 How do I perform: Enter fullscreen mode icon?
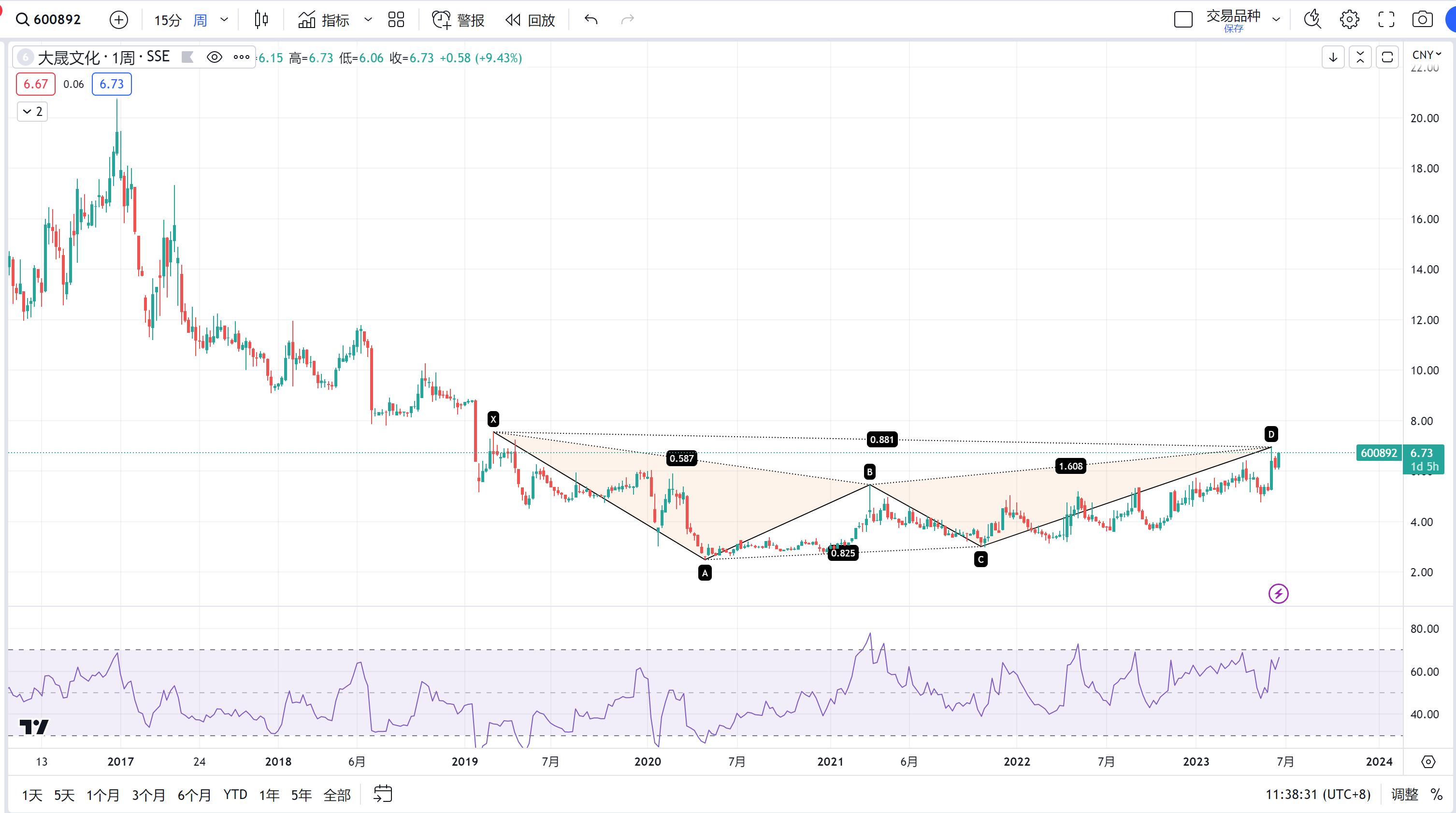1386,20
